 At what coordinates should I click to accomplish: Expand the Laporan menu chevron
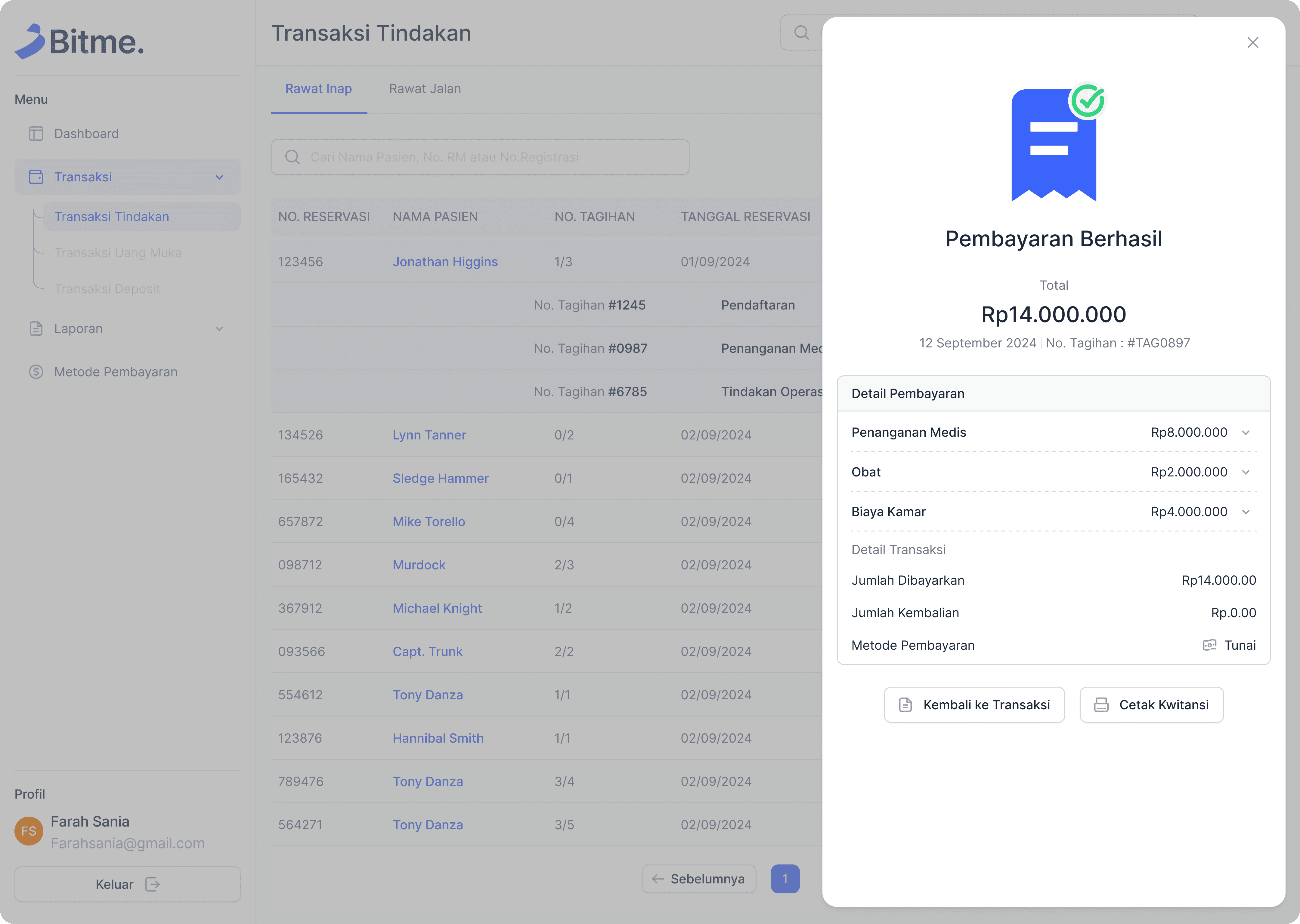click(219, 329)
